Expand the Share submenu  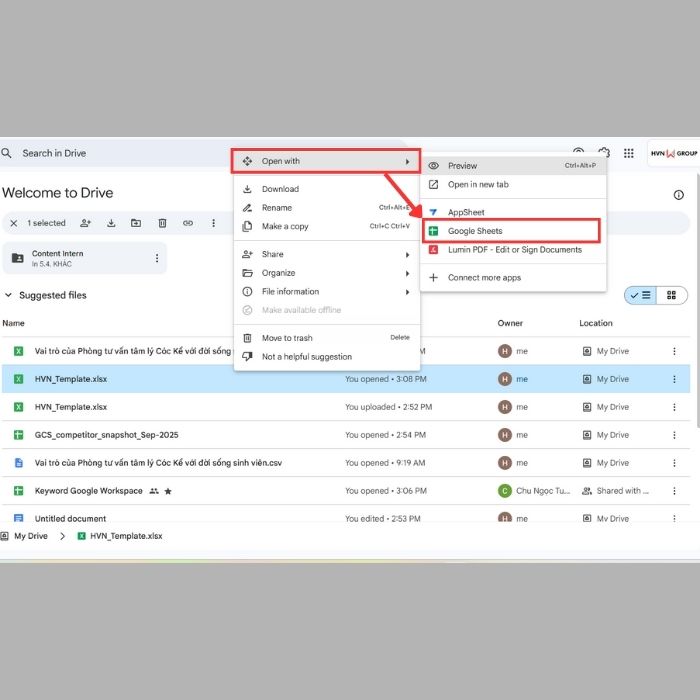[326, 254]
